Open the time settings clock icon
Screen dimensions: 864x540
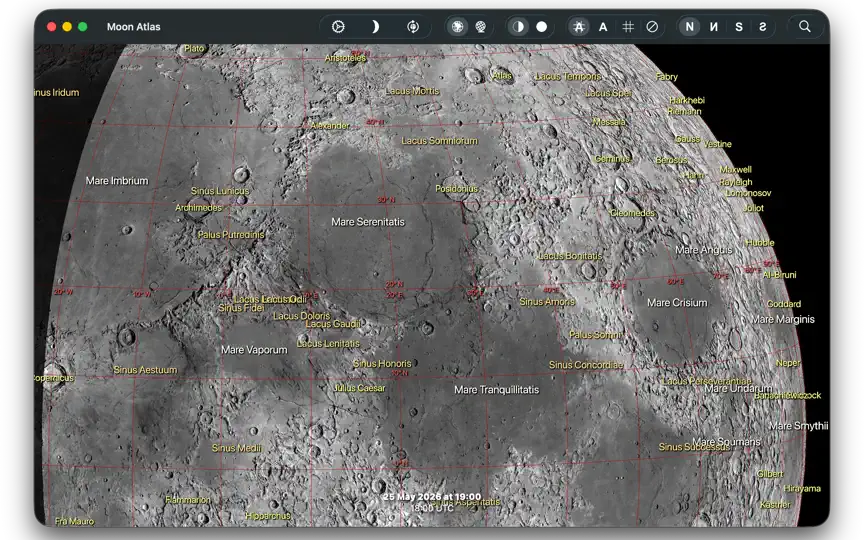click(338, 26)
